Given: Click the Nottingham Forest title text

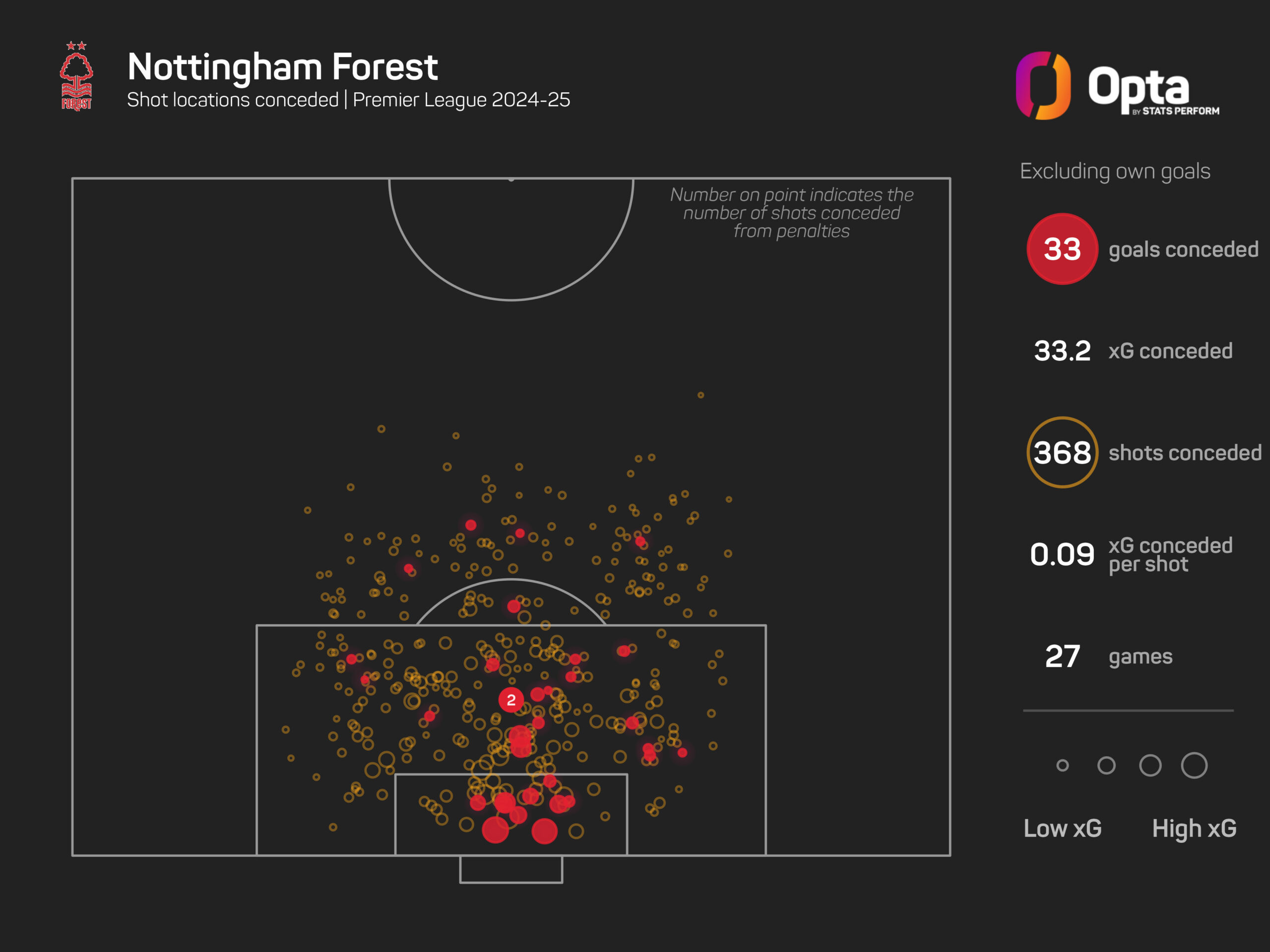Looking at the screenshot, I should 282,67.
